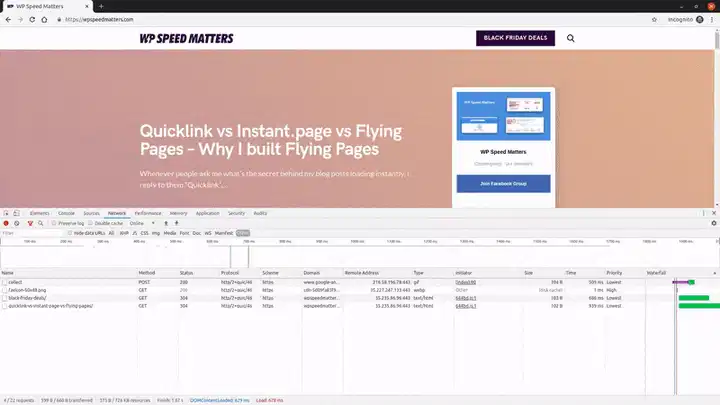Screen dimensions: 720x405
Task: Enable the Disable cache checkbox
Action: (90, 223)
